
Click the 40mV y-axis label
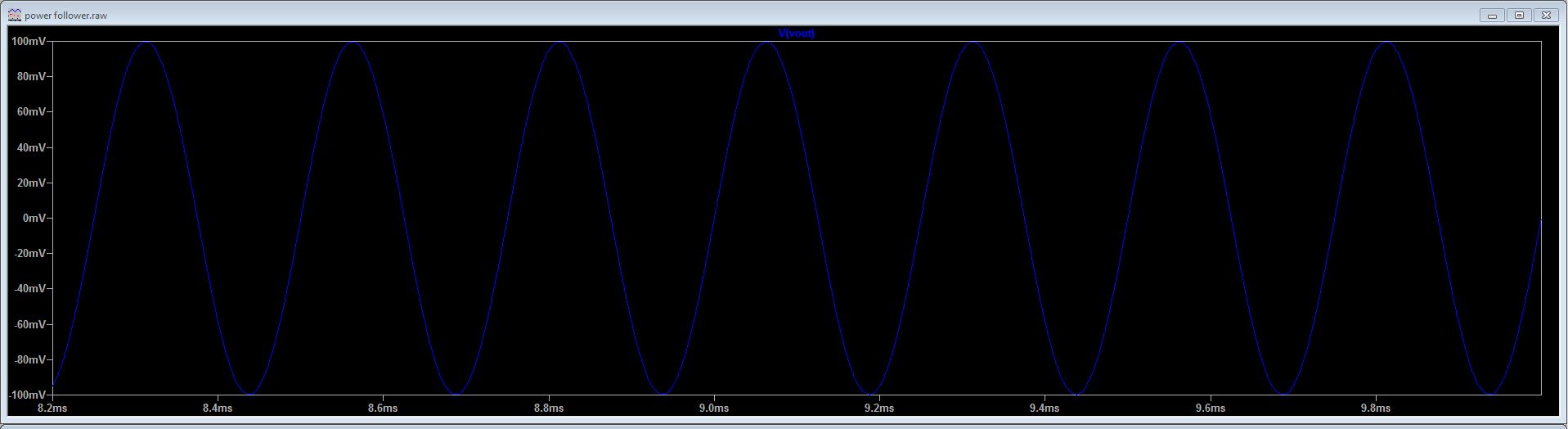(x=31, y=147)
